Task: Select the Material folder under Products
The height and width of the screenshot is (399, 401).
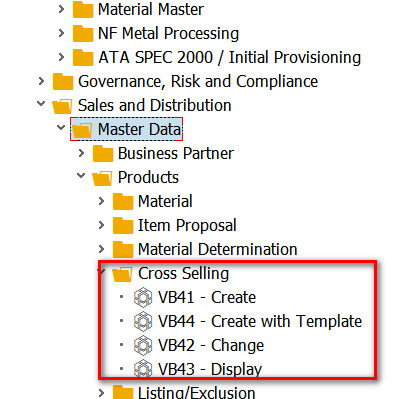Action: (165, 201)
